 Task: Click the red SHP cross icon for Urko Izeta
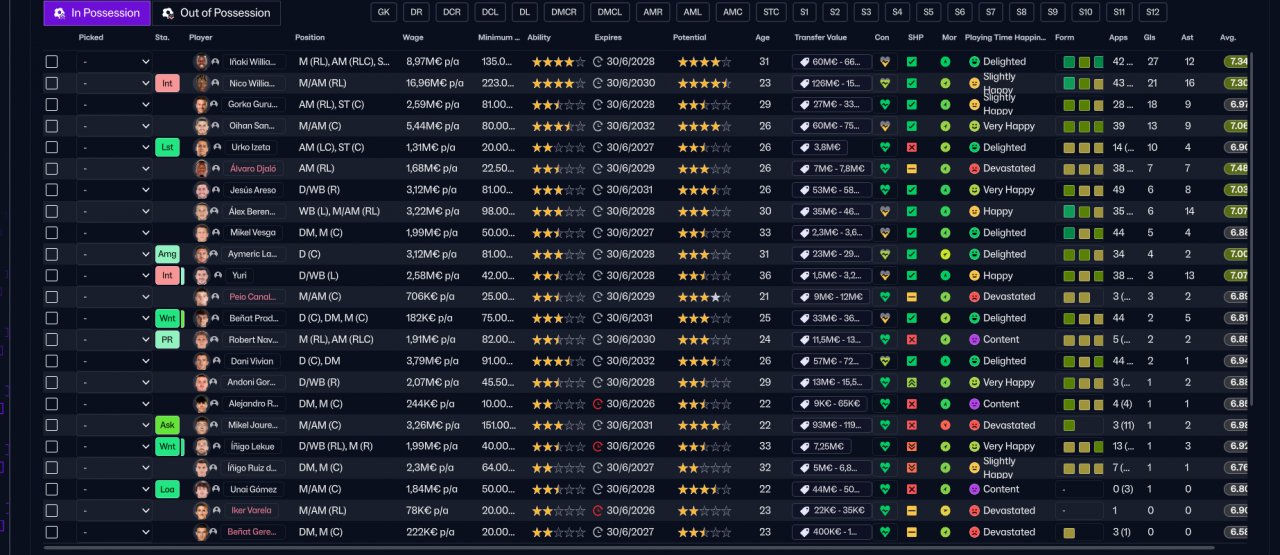click(x=912, y=147)
